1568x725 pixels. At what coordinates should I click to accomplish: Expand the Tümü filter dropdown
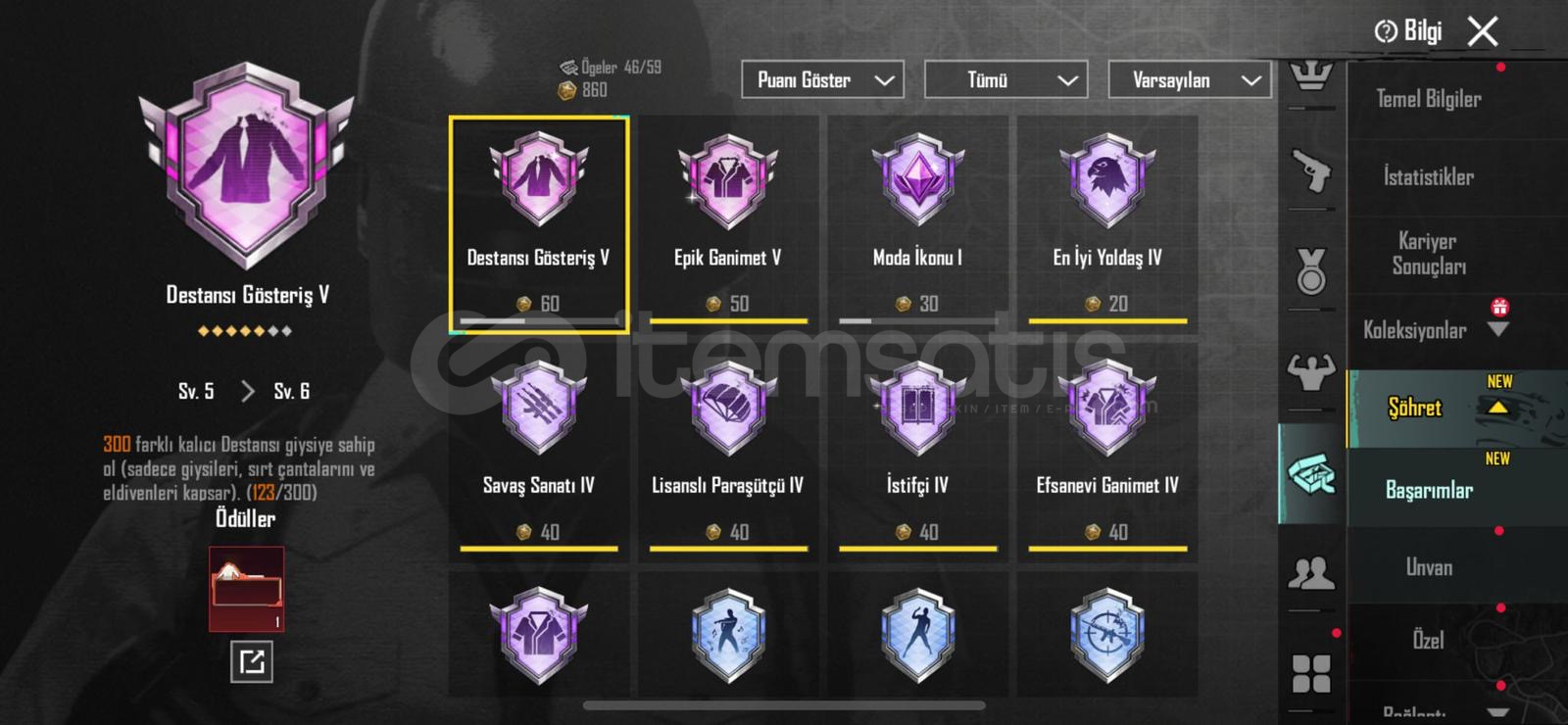click(x=1005, y=80)
